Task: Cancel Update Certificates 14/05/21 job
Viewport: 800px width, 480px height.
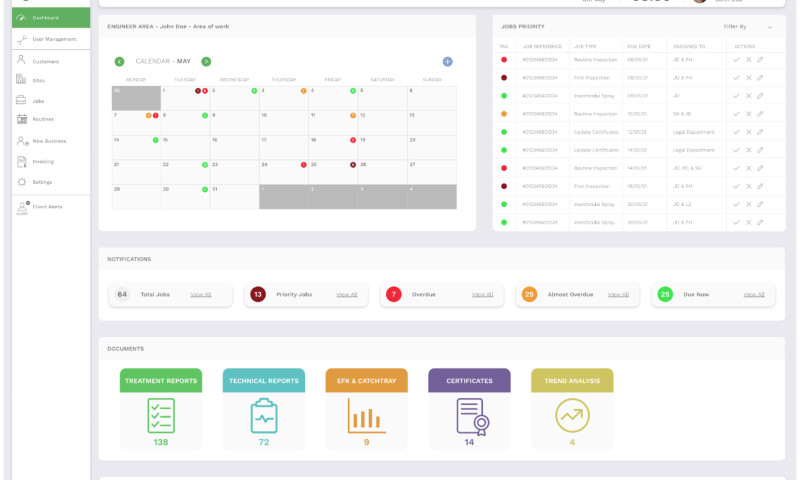Action: pos(748,150)
